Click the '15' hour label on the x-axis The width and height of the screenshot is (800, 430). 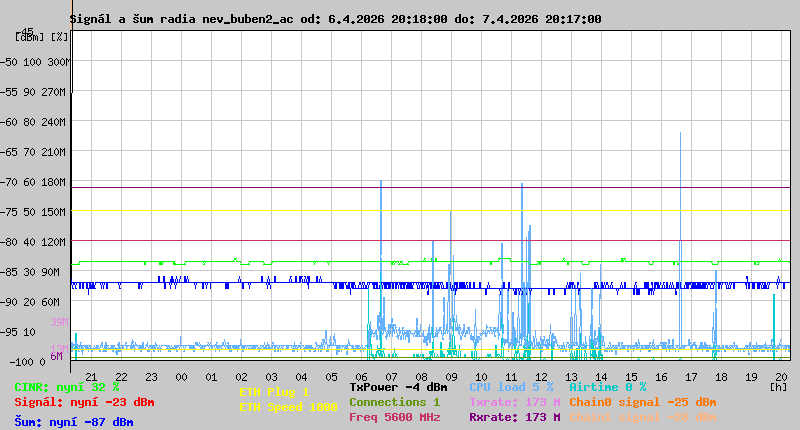click(x=632, y=377)
